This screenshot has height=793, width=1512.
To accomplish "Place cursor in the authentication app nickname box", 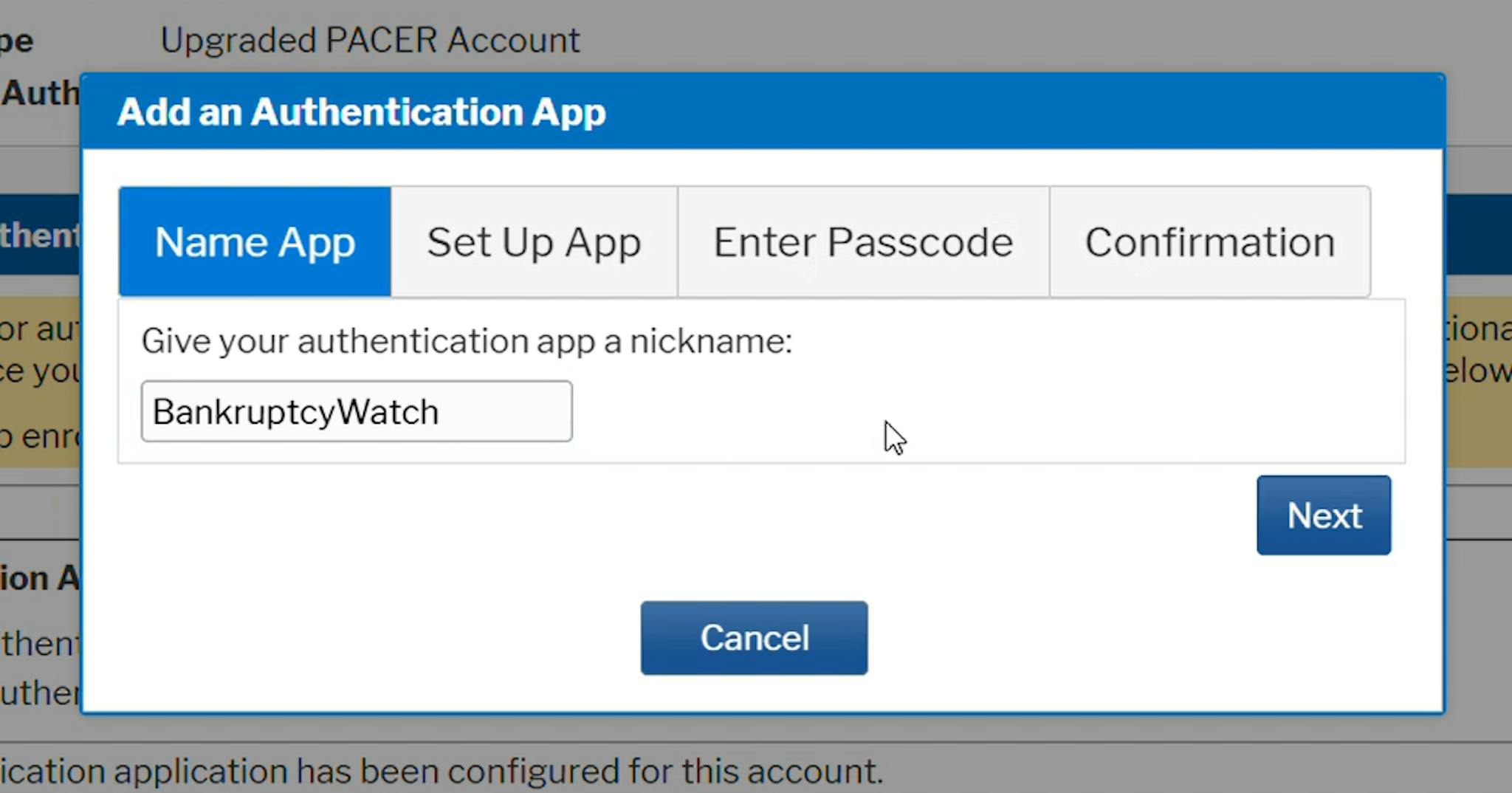I will pyautogui.click(x=357, y=411).
